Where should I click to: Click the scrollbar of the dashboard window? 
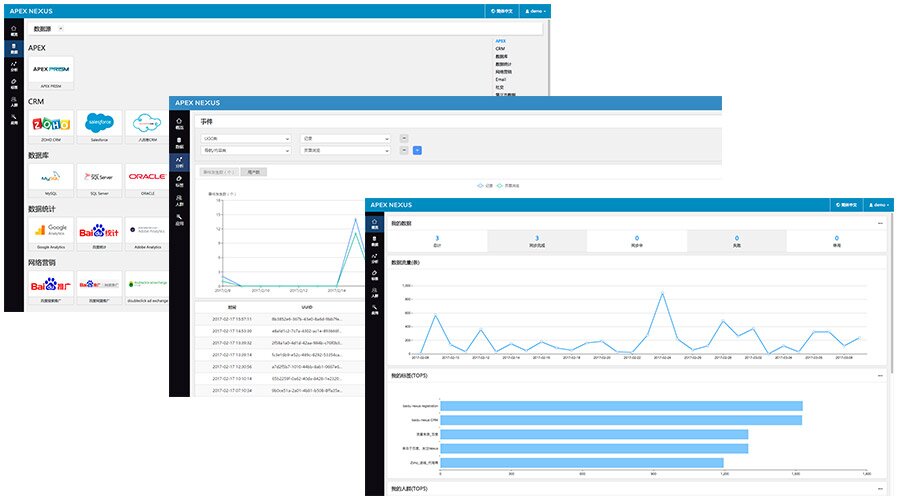click(x=892, y=293)
